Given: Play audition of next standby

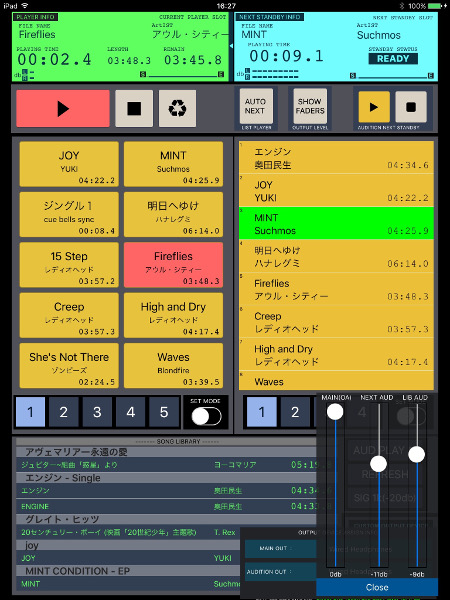Looking at the screenshot, I should (374, 107).
